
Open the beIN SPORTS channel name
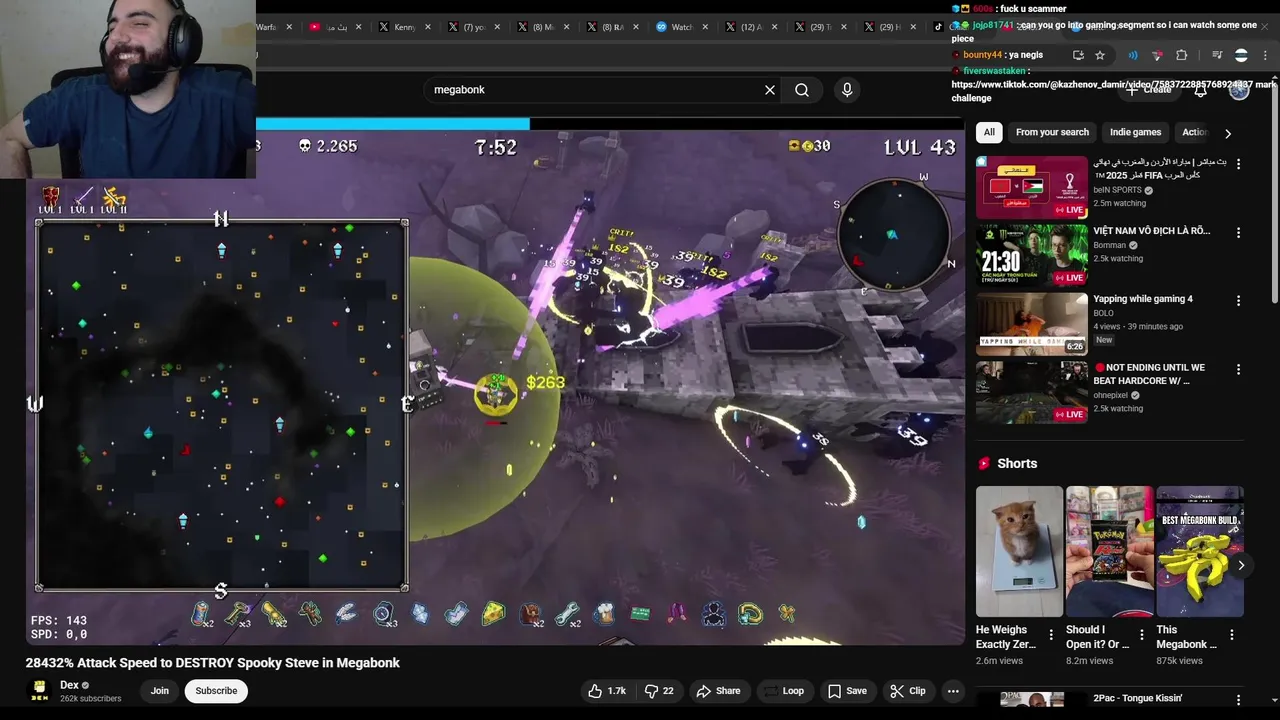point(1117,190)
